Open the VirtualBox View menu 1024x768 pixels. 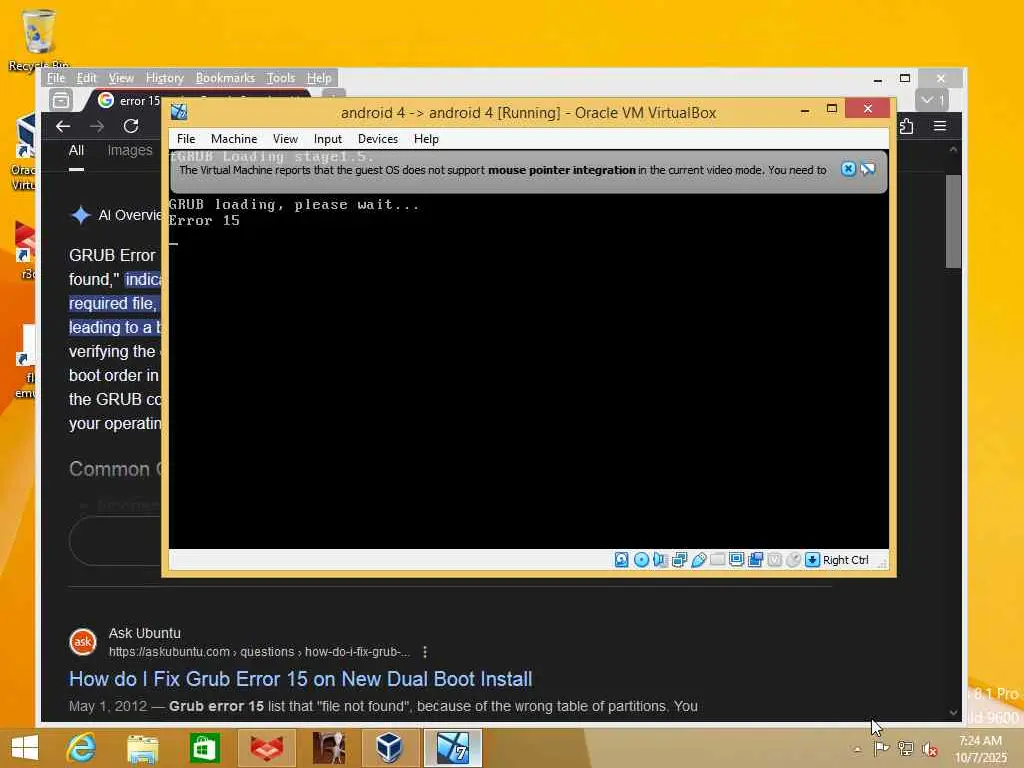coord(285,139)
